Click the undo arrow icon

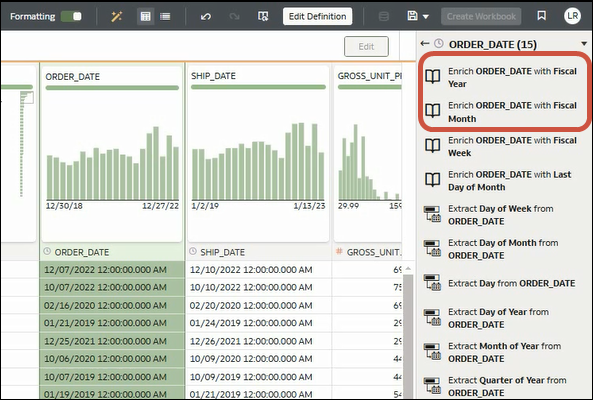[206, 16]
